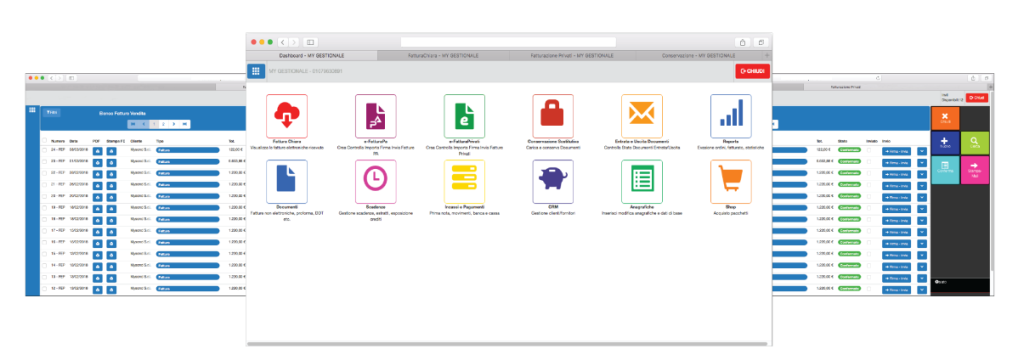
Task: Click the teal Conferma tile in the right window
Action: [x=945, y=170]
